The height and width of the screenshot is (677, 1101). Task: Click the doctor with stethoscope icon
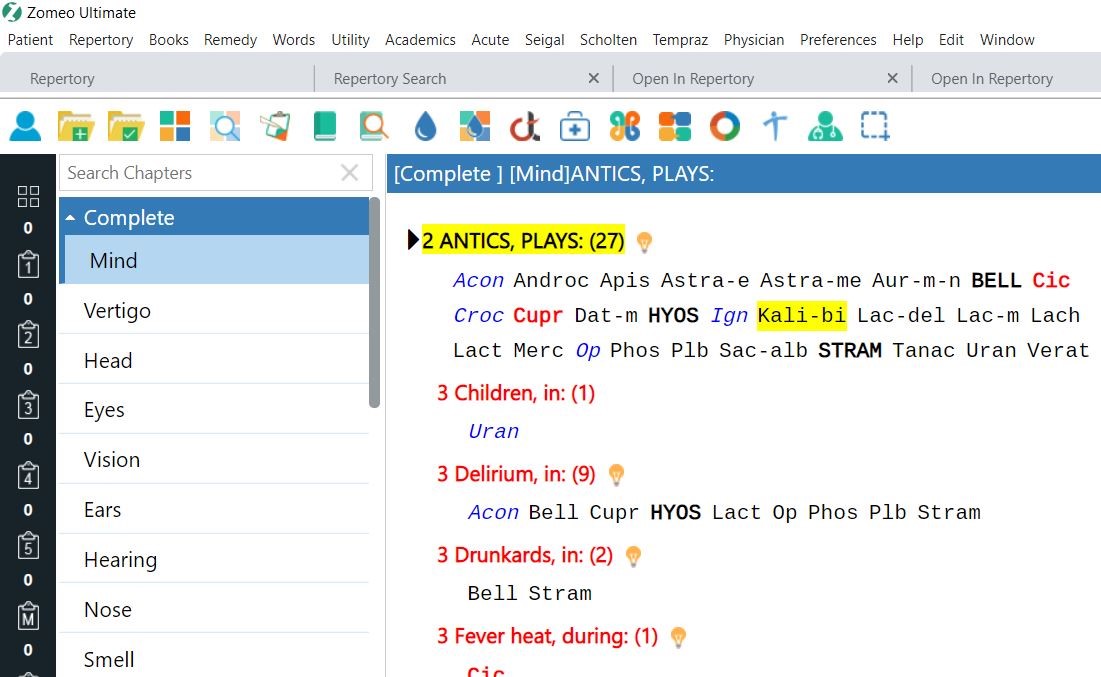[825, 126]
